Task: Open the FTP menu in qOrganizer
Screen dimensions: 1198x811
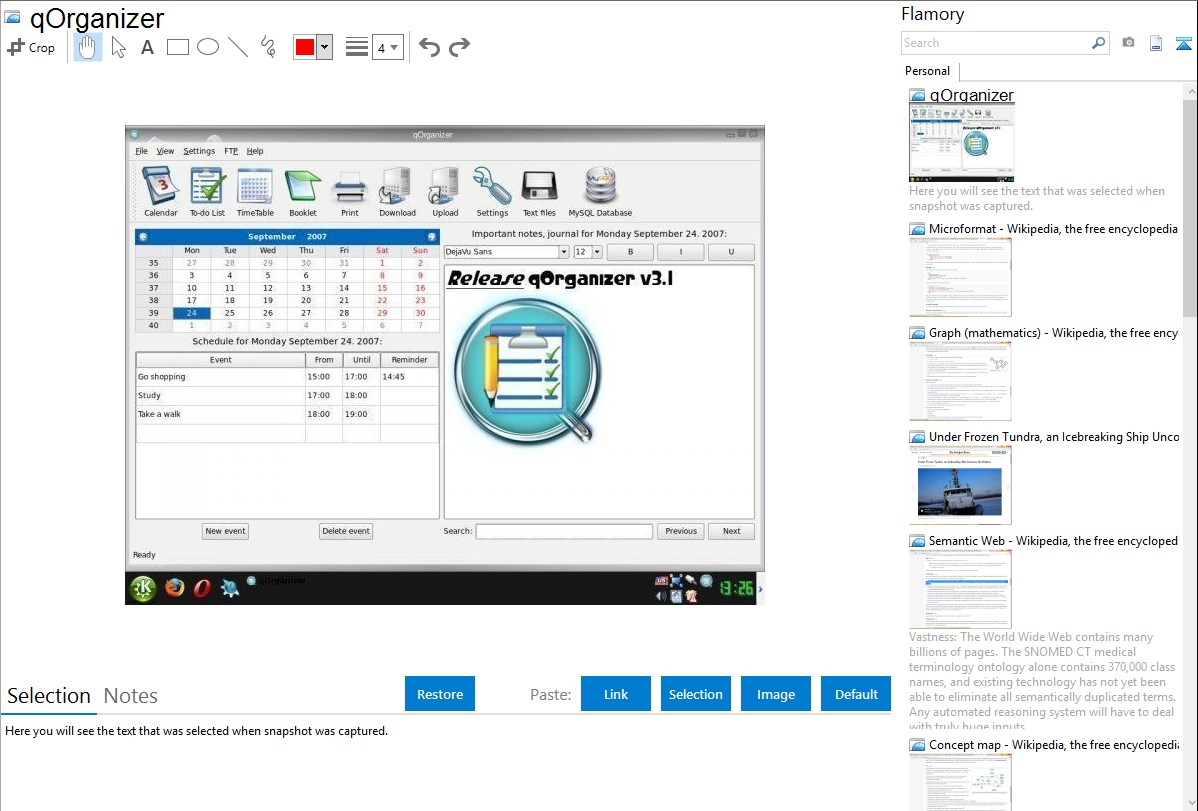Action: pos(231,151)
